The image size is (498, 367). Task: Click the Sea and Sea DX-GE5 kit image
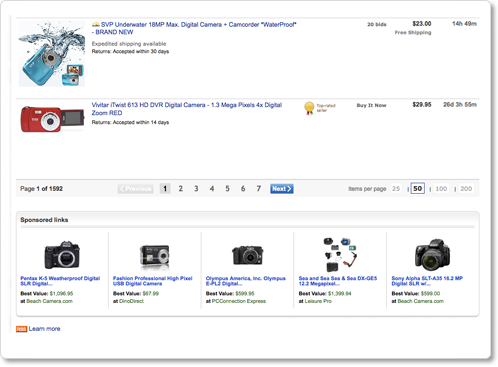[340, 254]
